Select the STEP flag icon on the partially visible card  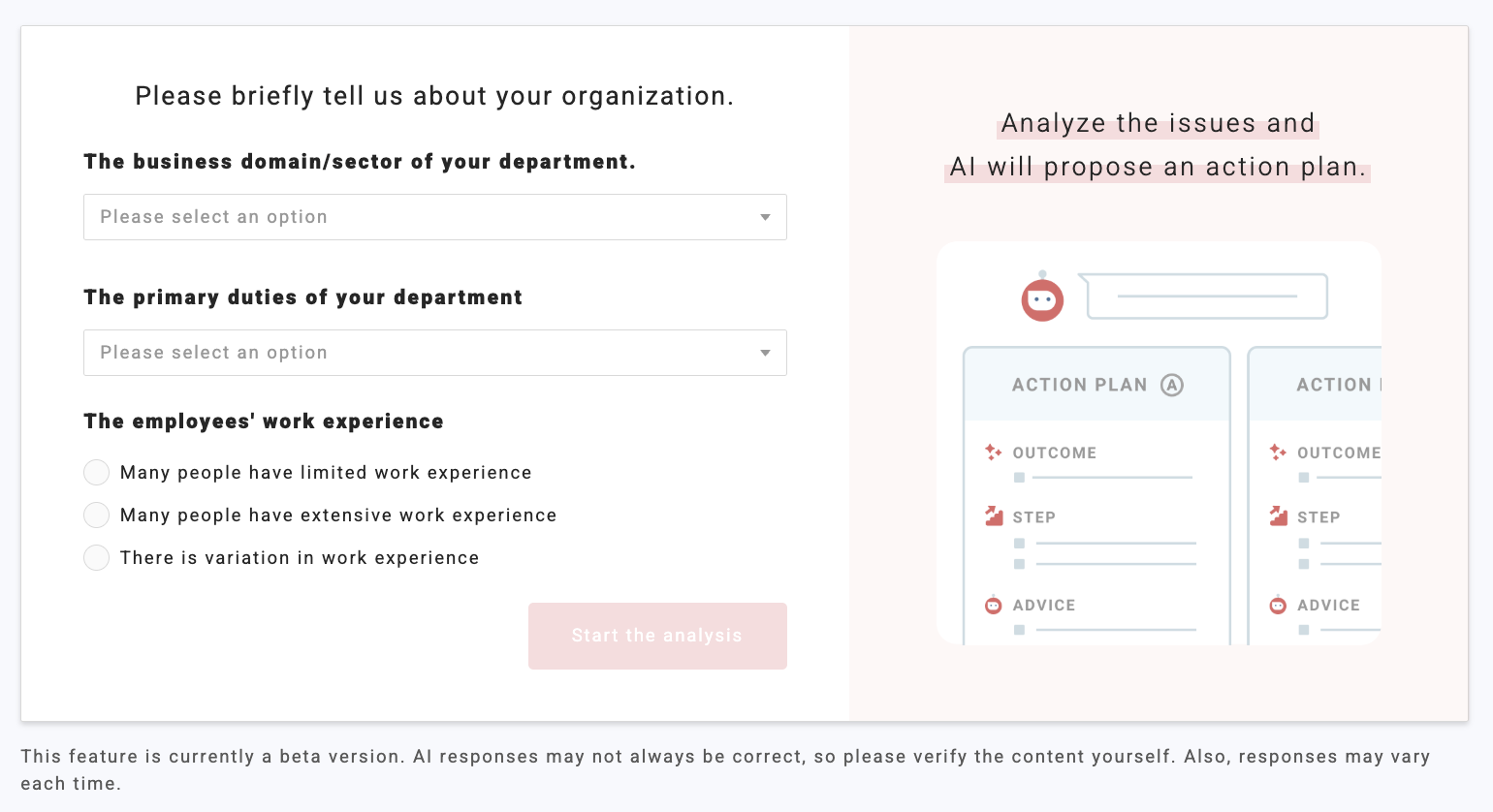[x=1277, y=515]
